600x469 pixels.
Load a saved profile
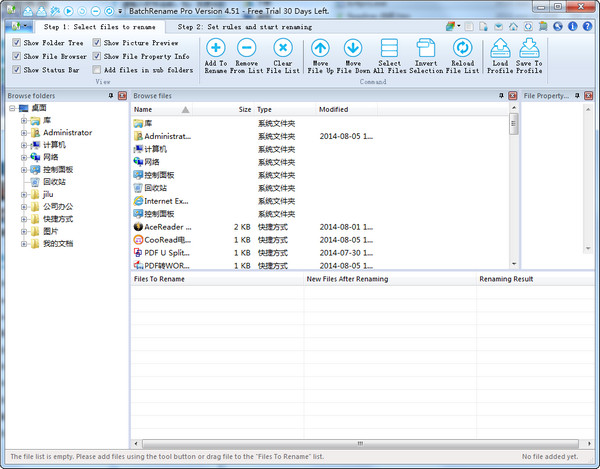click(x=500, y=48)
